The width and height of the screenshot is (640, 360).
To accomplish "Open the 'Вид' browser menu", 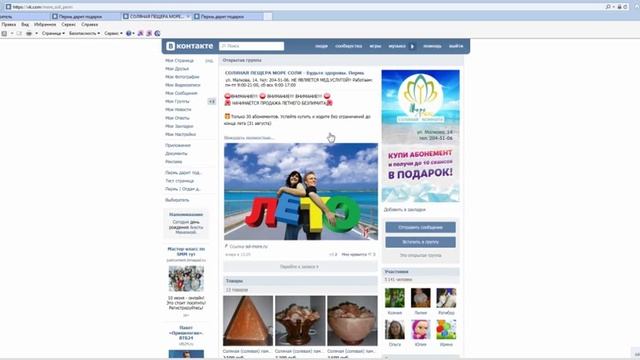I will click(25, 24).
